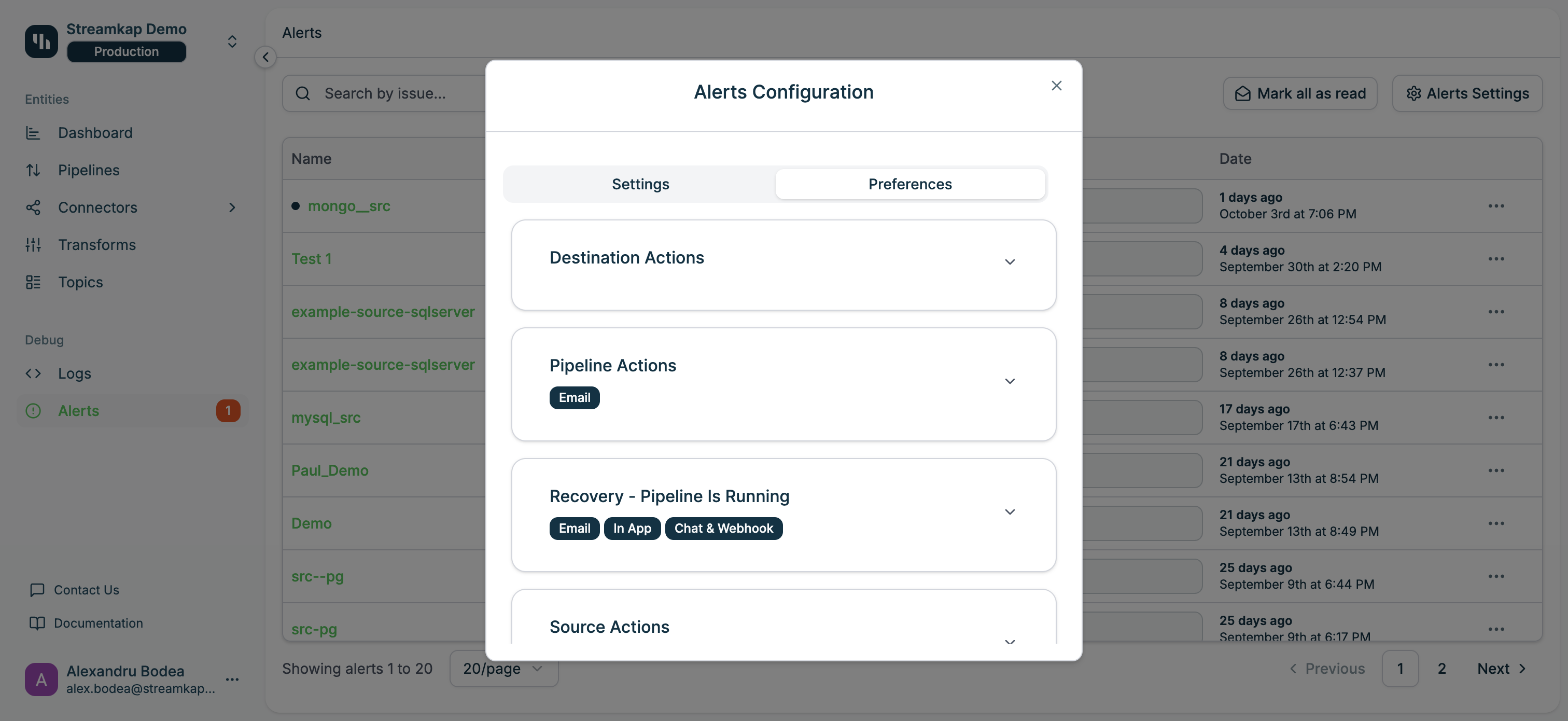Switch to the Settings tab
This screenshot has width=1568, height=721.
coord(640,184)
